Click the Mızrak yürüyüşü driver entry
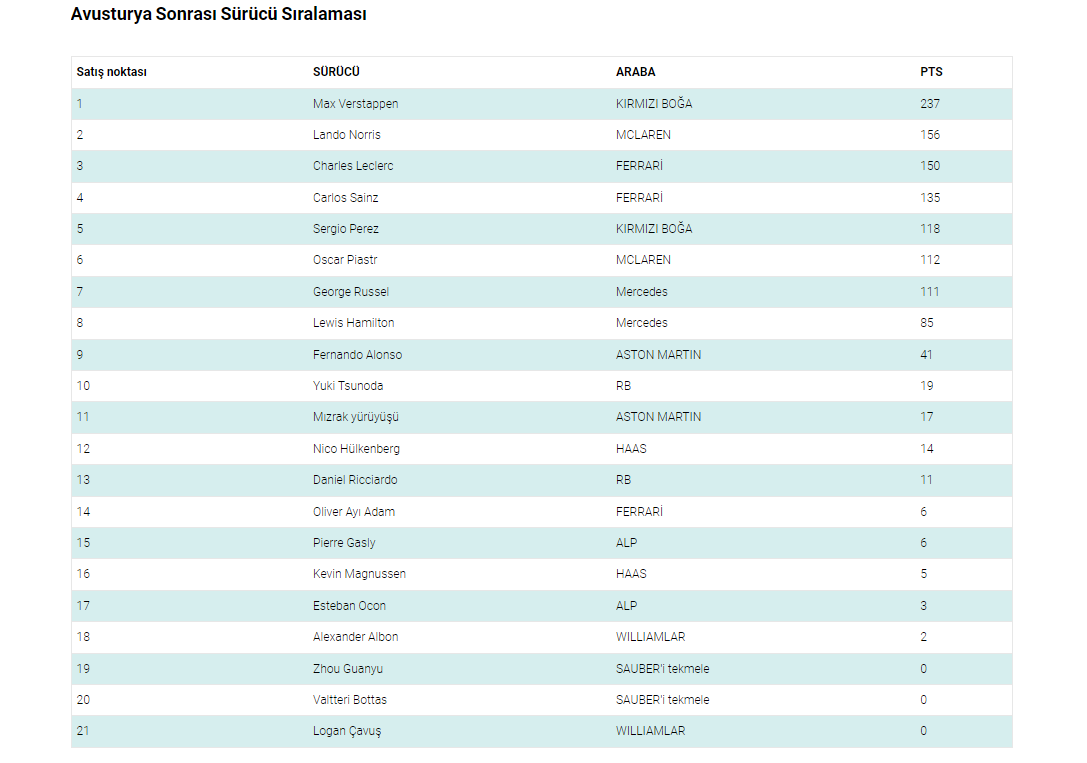The width and height of the screenshot is (1087, 763). 355,417
